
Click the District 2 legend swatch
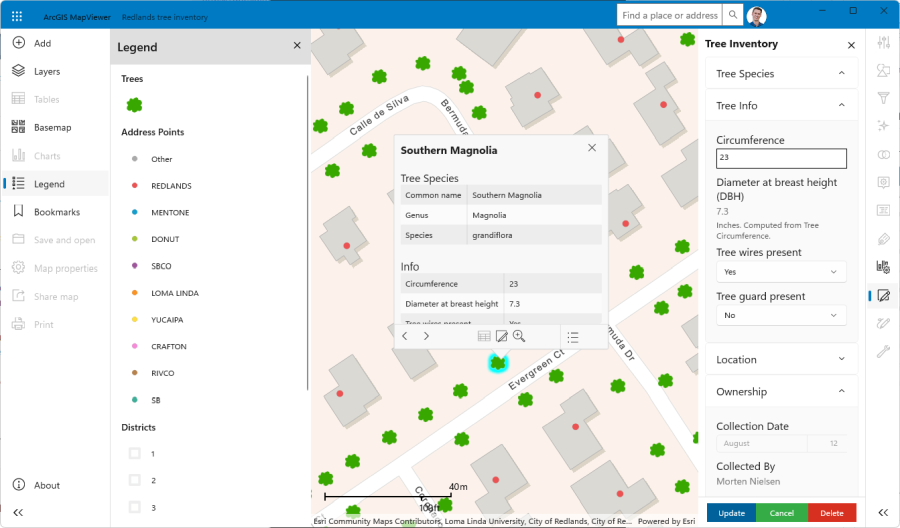click(x=134, y=480)
